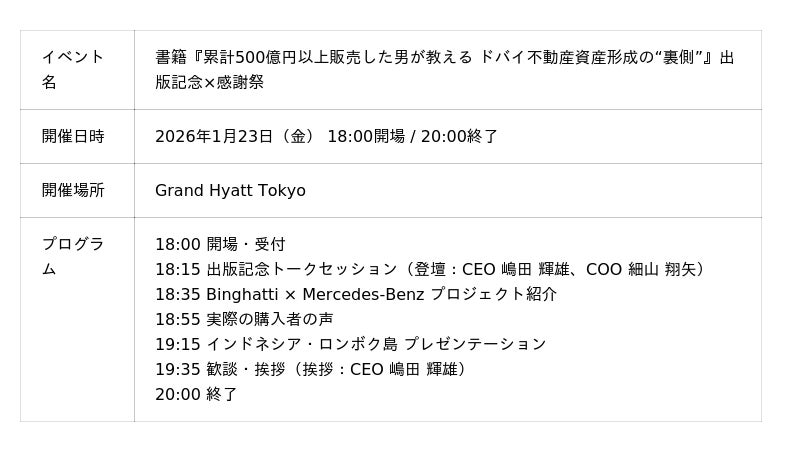Click the 出版記念×感謝祭 text line
800x452 pixels.
[209, 83]
